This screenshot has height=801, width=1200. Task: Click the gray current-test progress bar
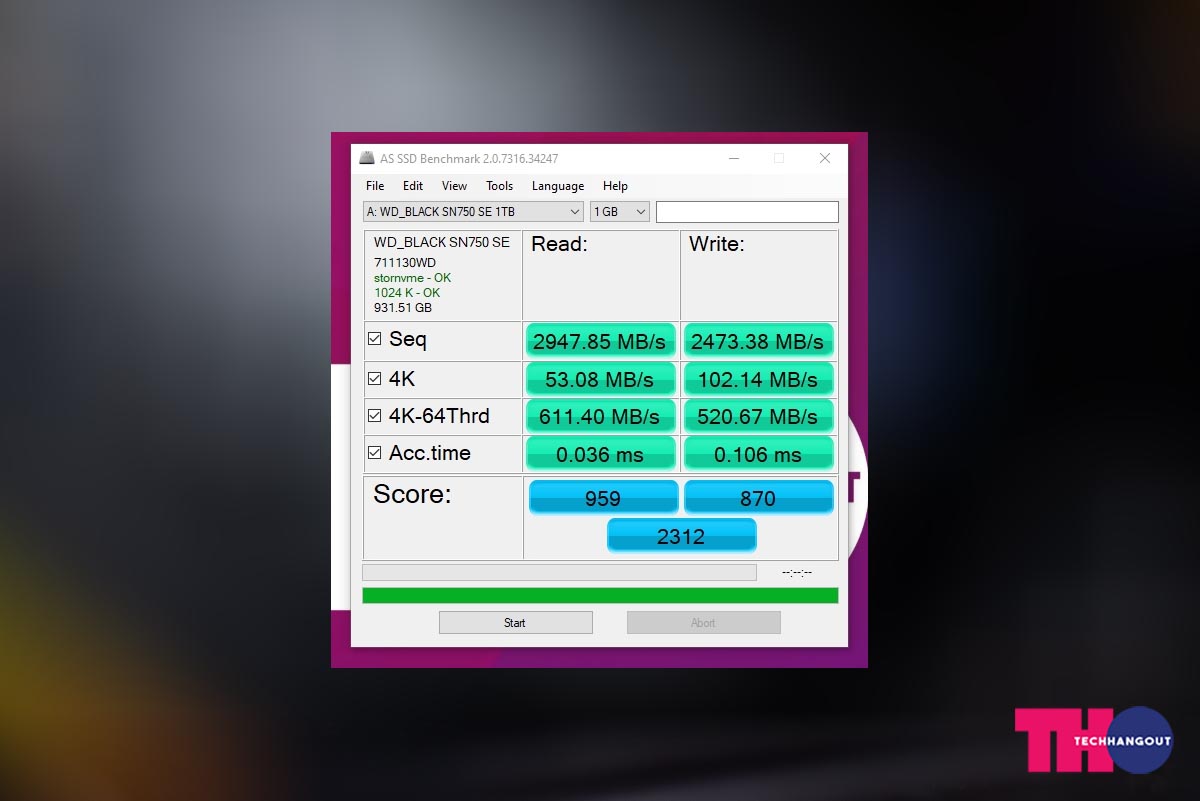[x=559, y=573]
